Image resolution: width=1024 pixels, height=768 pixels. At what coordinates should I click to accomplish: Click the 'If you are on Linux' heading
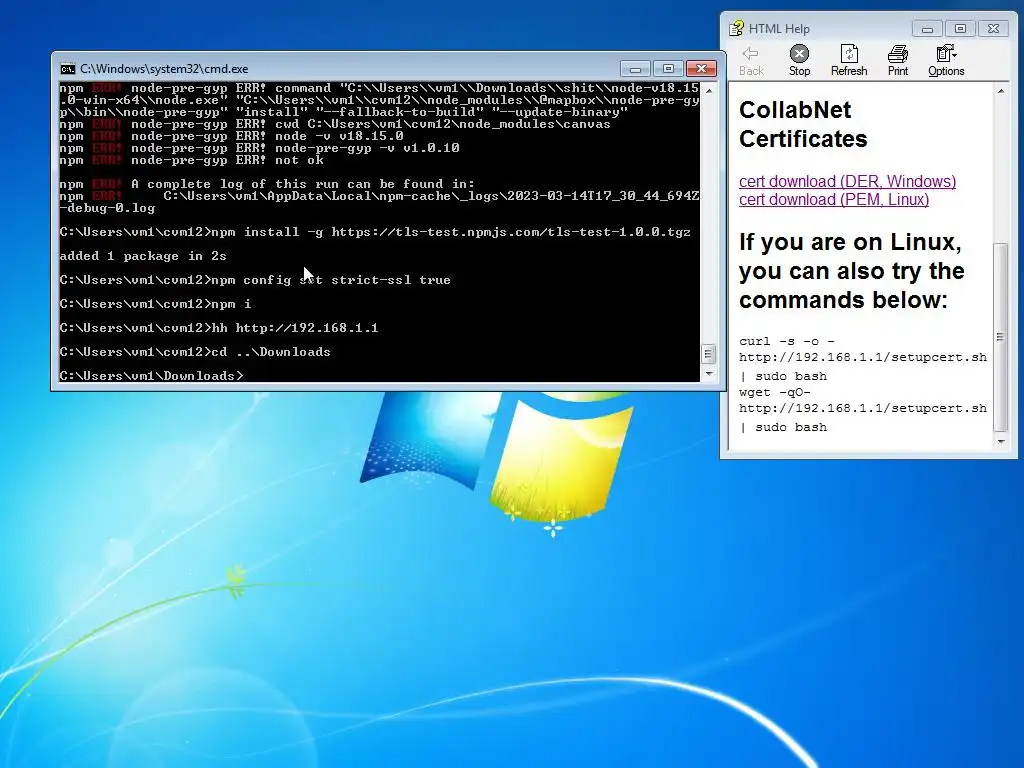point(852,270)
